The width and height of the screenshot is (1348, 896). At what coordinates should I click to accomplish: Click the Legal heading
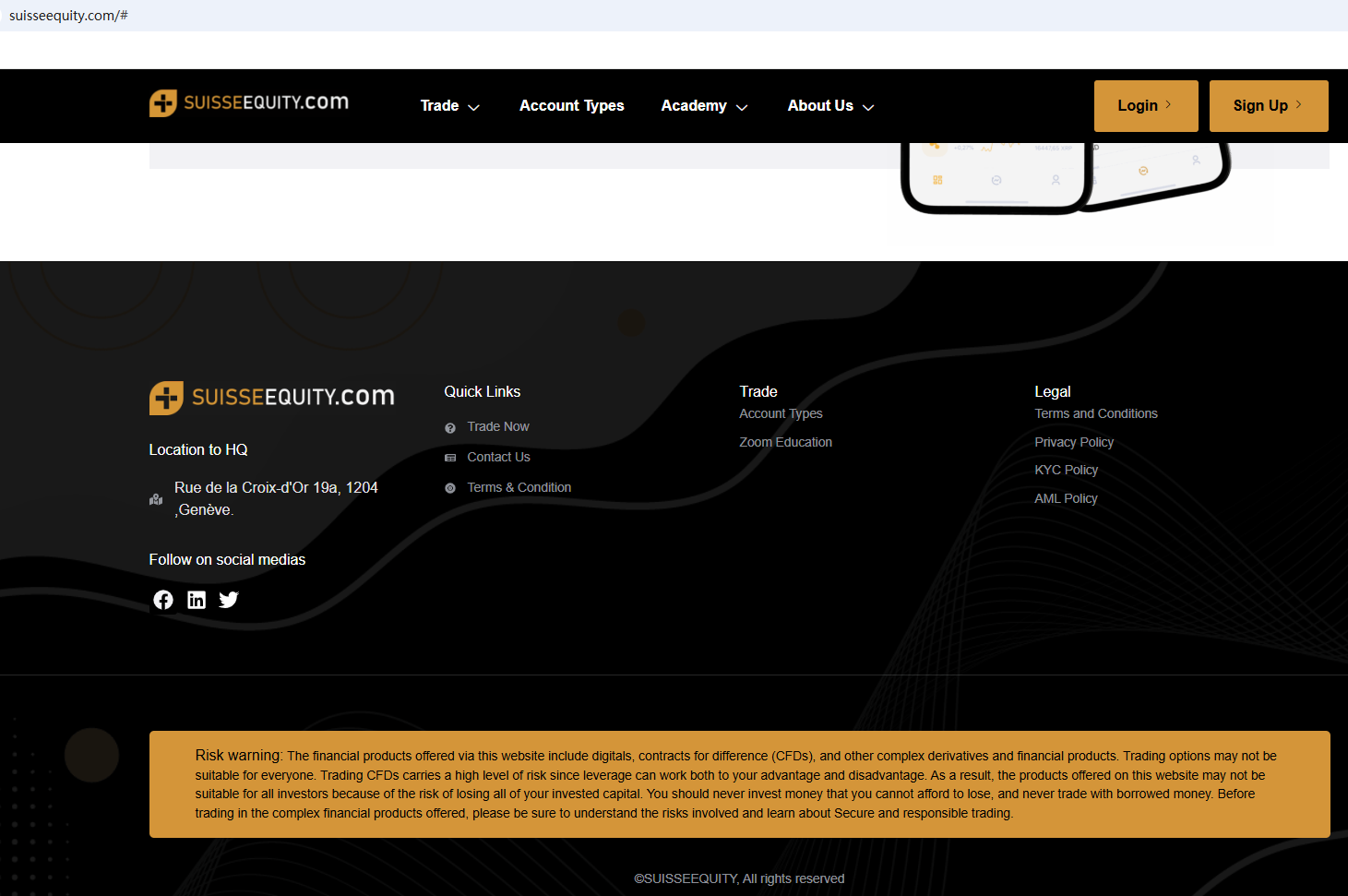coord(1053,391)
